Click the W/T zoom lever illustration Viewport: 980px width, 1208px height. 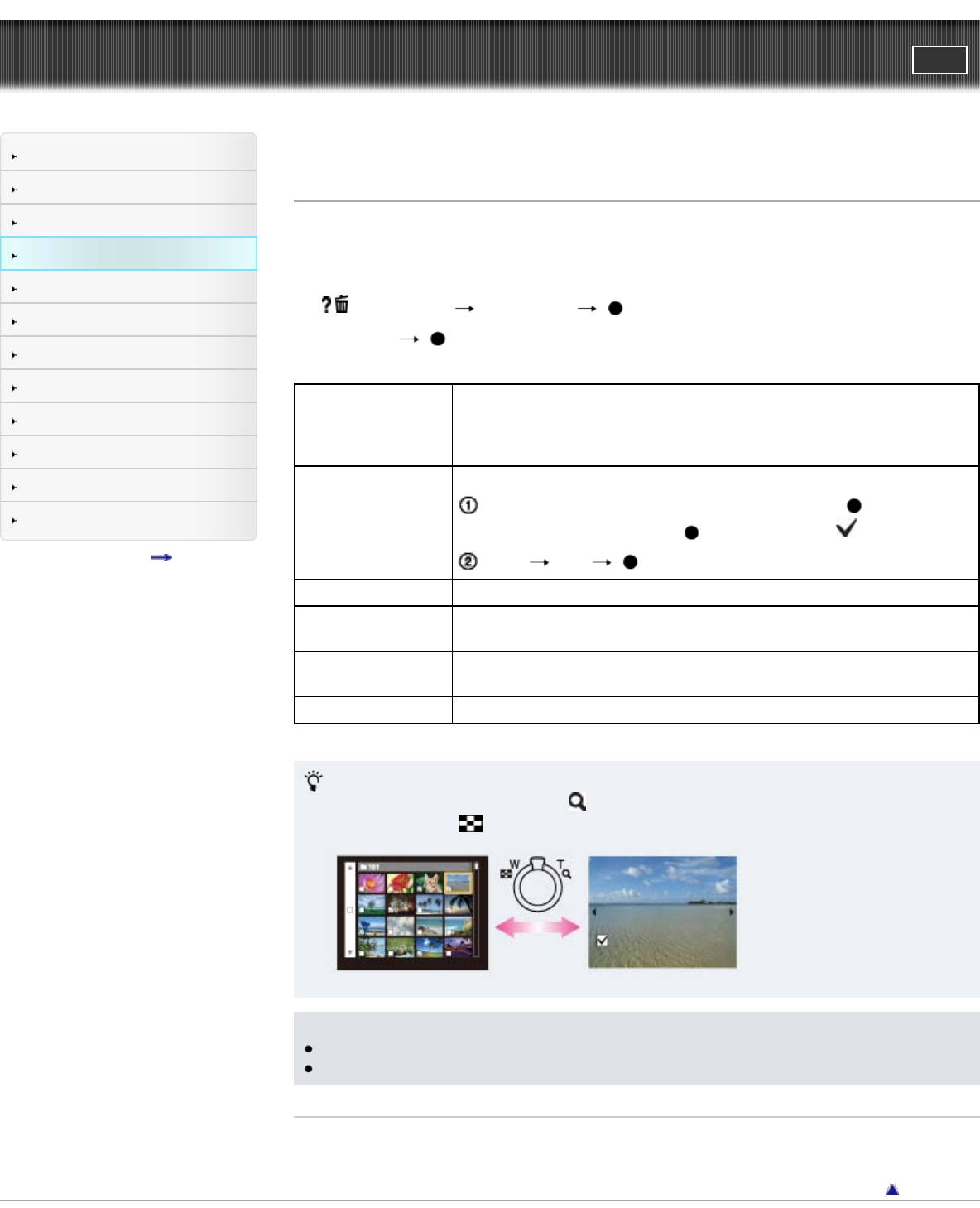pyautogui.click(x=537, y=884)
